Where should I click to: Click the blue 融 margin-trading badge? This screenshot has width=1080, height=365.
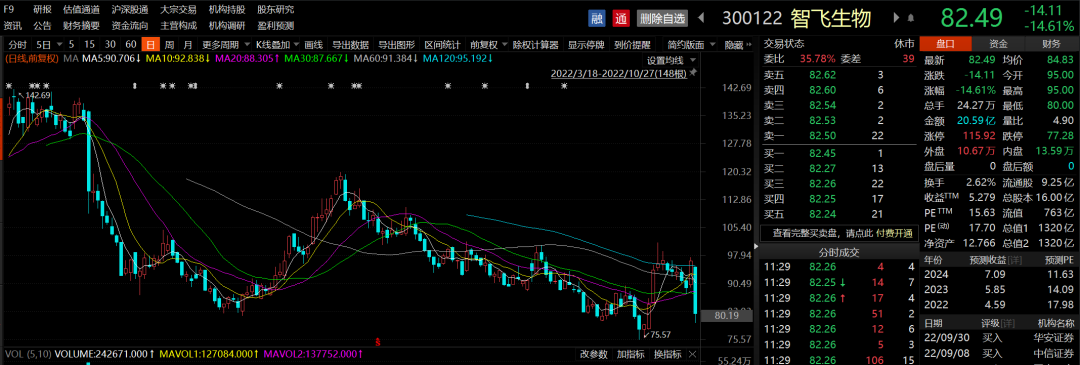pos(597,18)
